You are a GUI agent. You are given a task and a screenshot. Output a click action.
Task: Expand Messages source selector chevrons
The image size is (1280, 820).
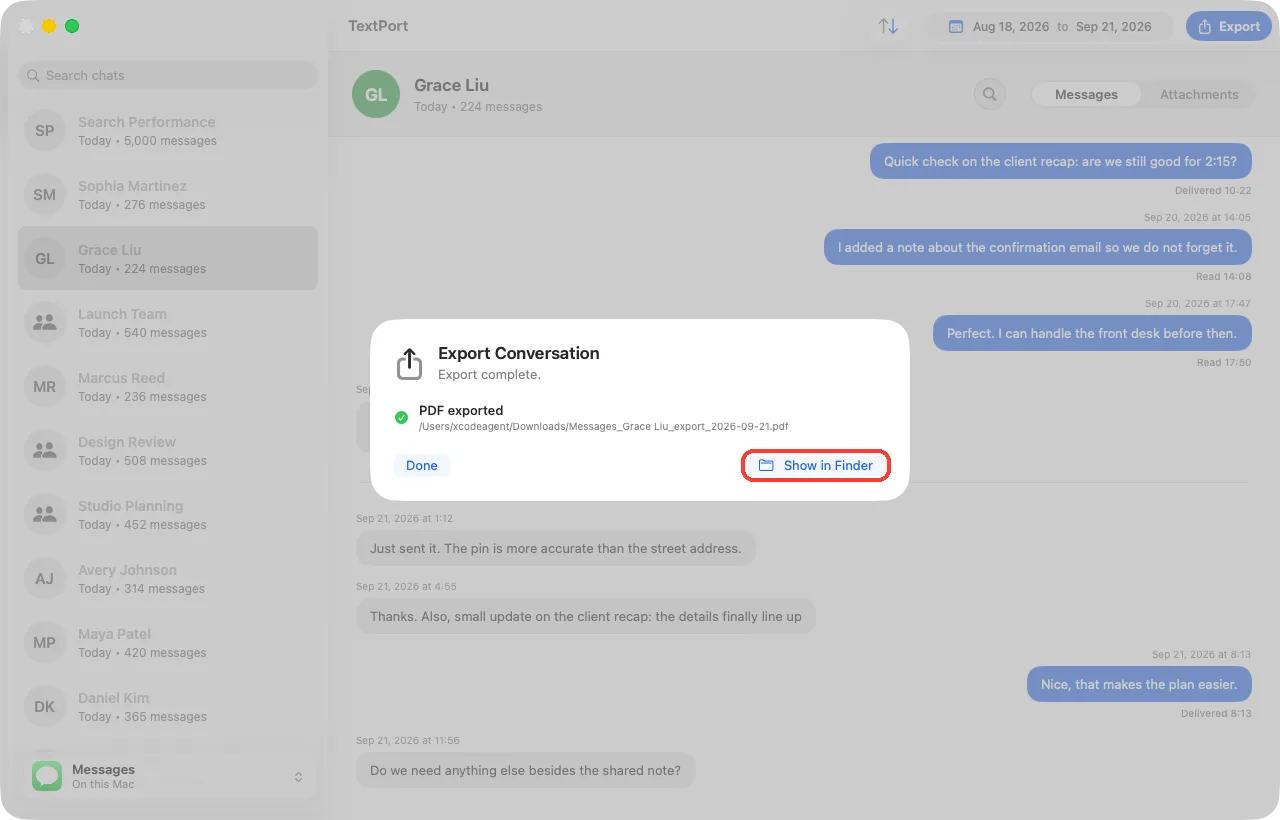coord(298,776)
